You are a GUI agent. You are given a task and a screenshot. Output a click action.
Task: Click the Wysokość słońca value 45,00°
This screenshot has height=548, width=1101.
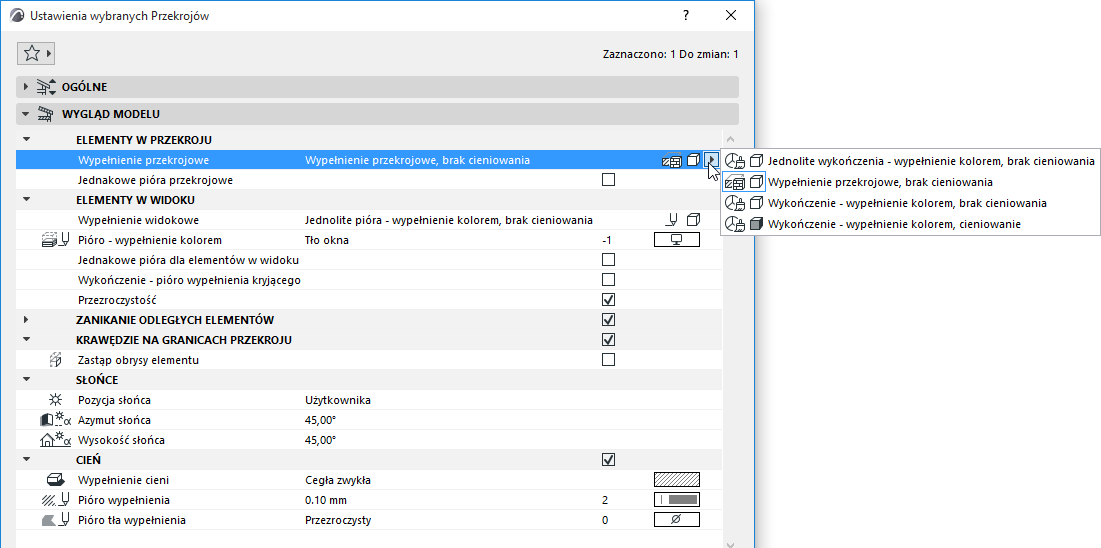click(x=320, y=441)
